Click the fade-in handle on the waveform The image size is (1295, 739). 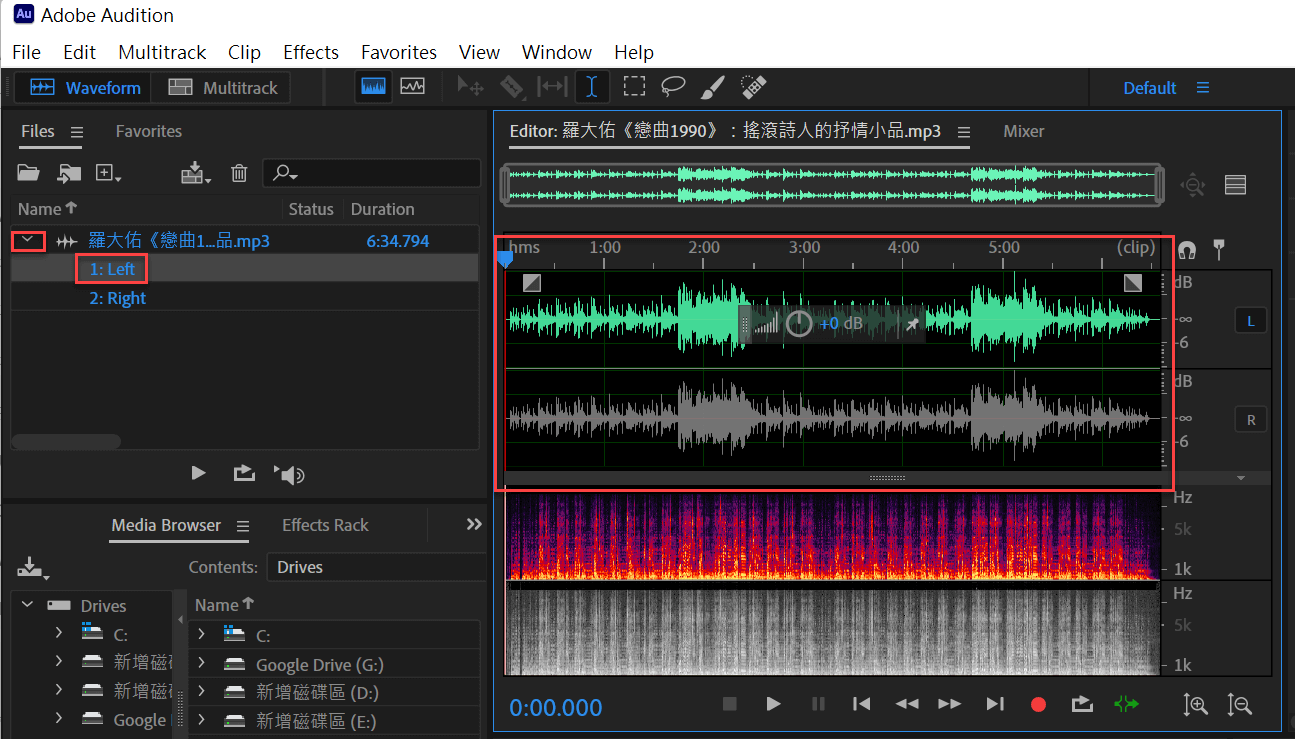tap(532, 283)
